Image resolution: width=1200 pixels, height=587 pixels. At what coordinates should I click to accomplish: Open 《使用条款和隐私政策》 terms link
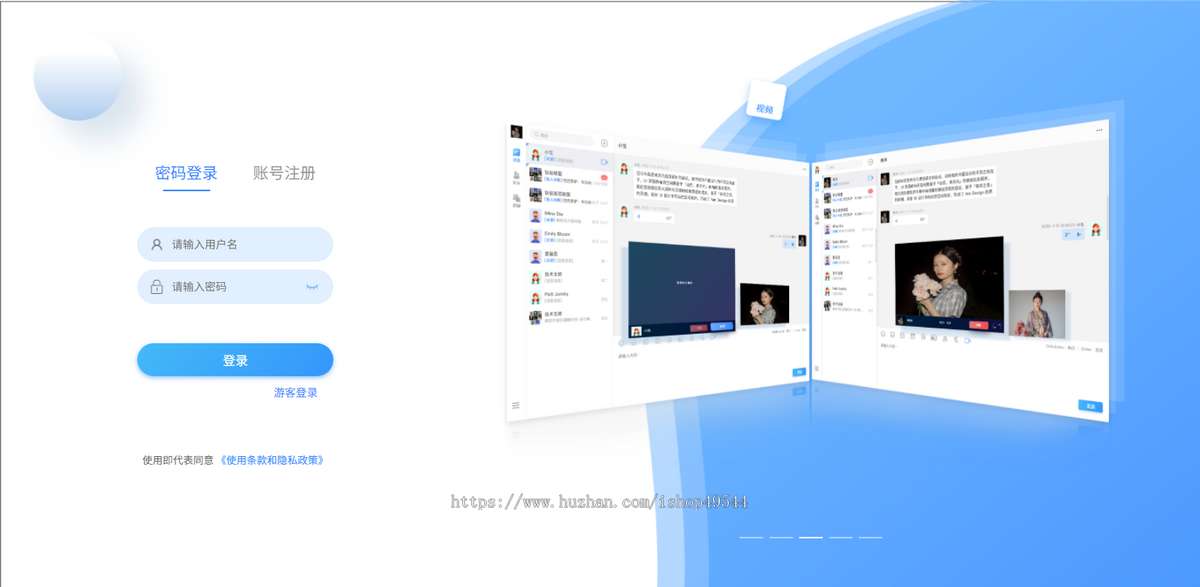(x=272, y=460)
